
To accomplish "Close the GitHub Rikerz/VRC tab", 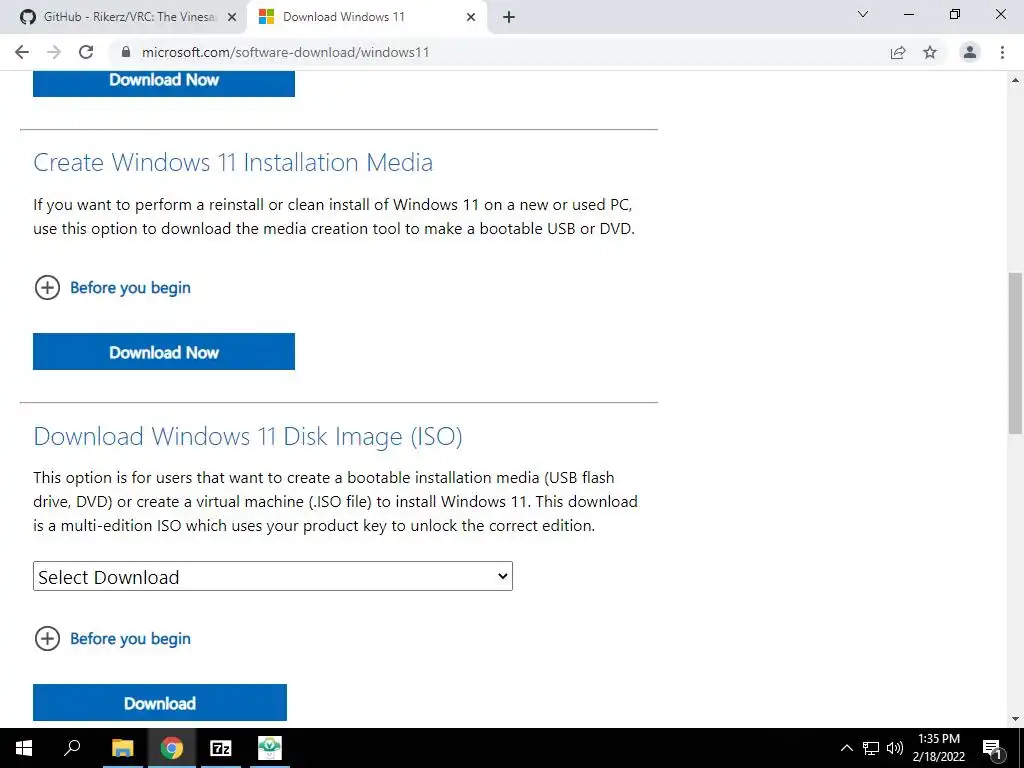I will coord(232,17).
